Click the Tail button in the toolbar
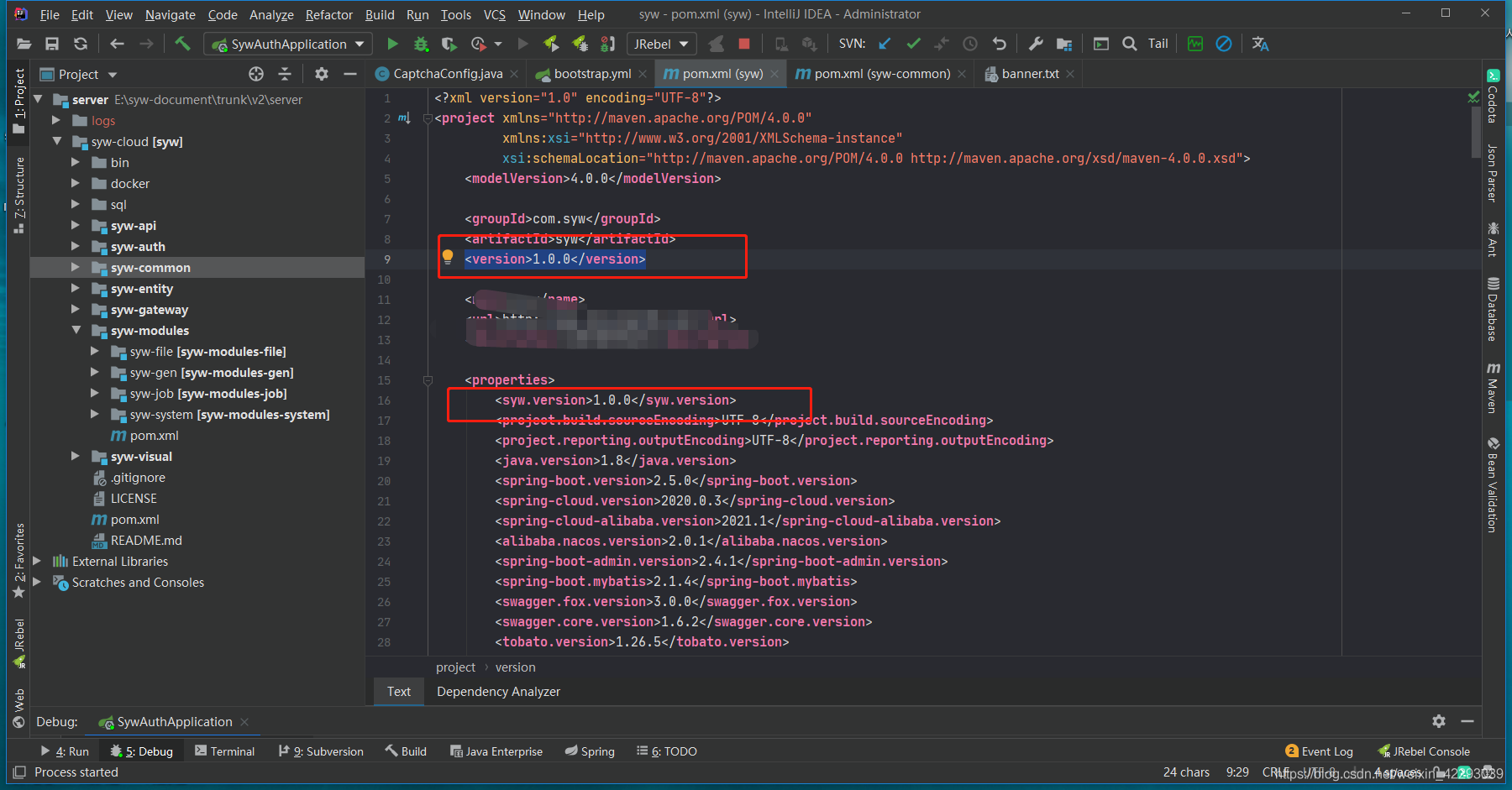 [x=1158, y=44]
